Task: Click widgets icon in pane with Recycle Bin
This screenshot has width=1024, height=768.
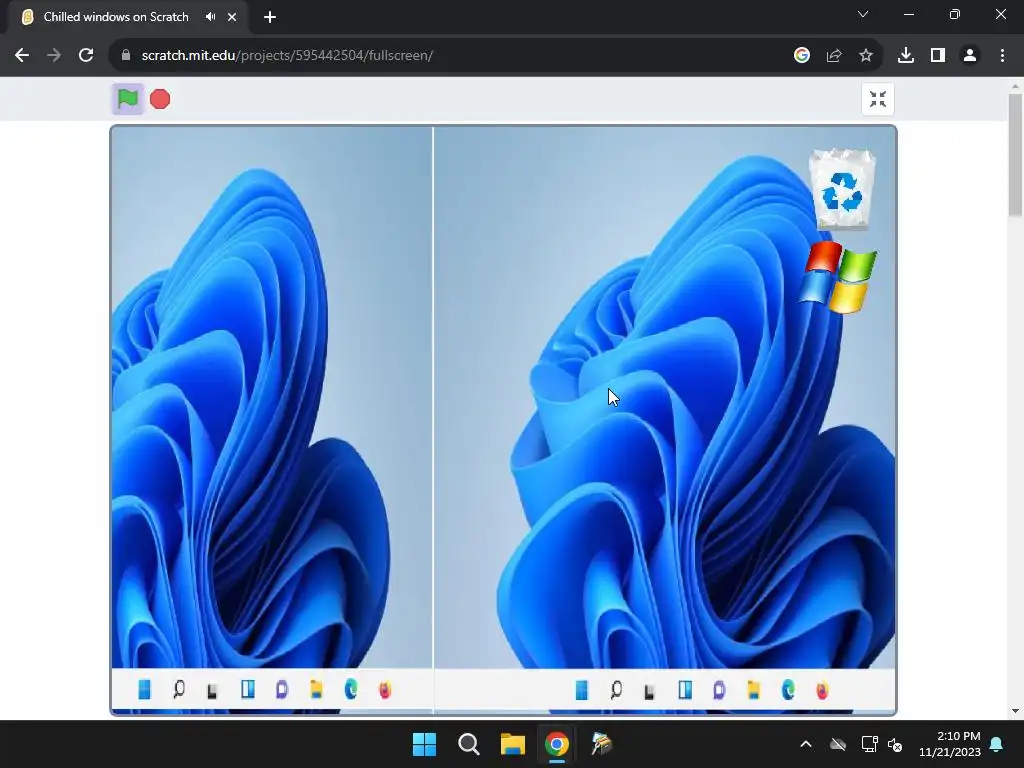Action: pyautogui.click(x=685, y=690)
